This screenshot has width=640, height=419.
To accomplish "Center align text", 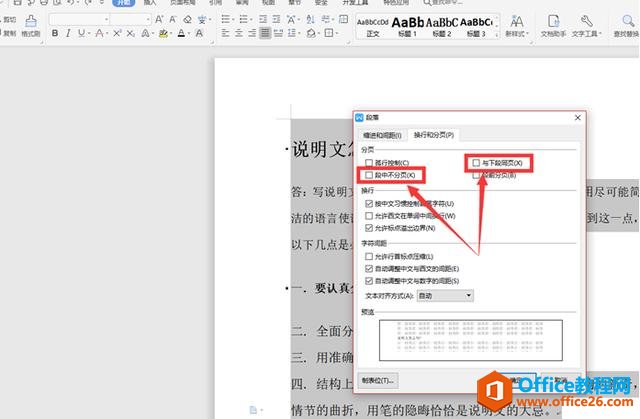I will [x=239, y=33].
